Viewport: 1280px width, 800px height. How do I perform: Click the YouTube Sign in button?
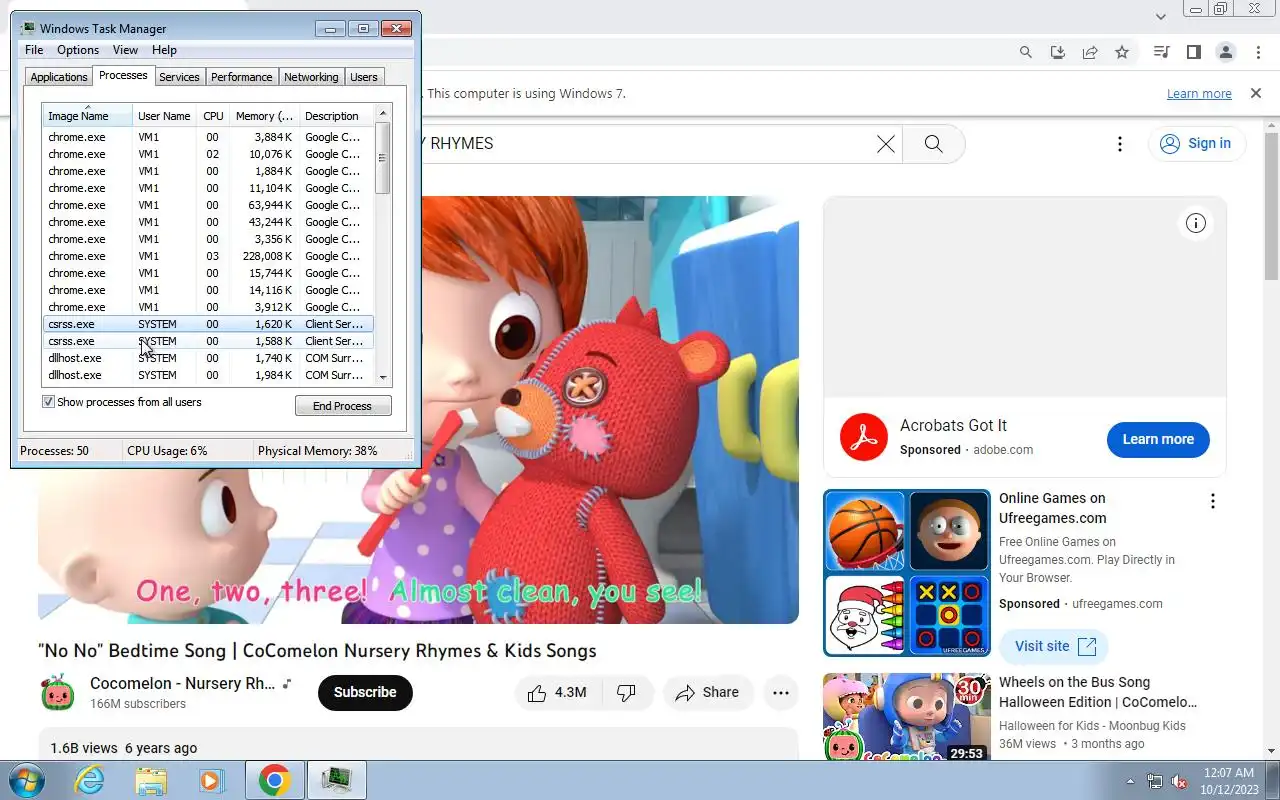[1196, 144]
